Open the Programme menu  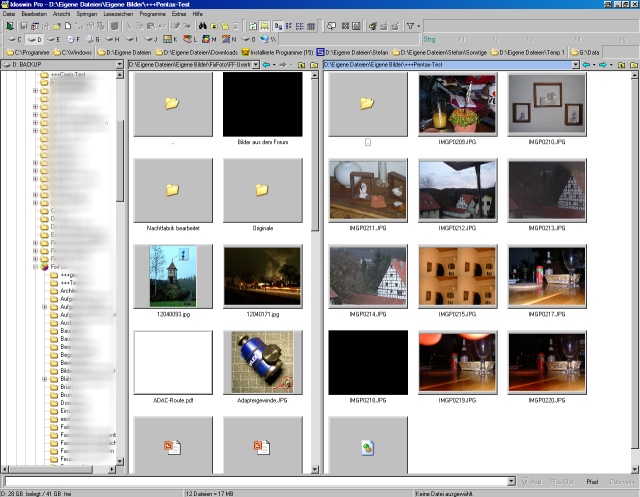(152, 14)
